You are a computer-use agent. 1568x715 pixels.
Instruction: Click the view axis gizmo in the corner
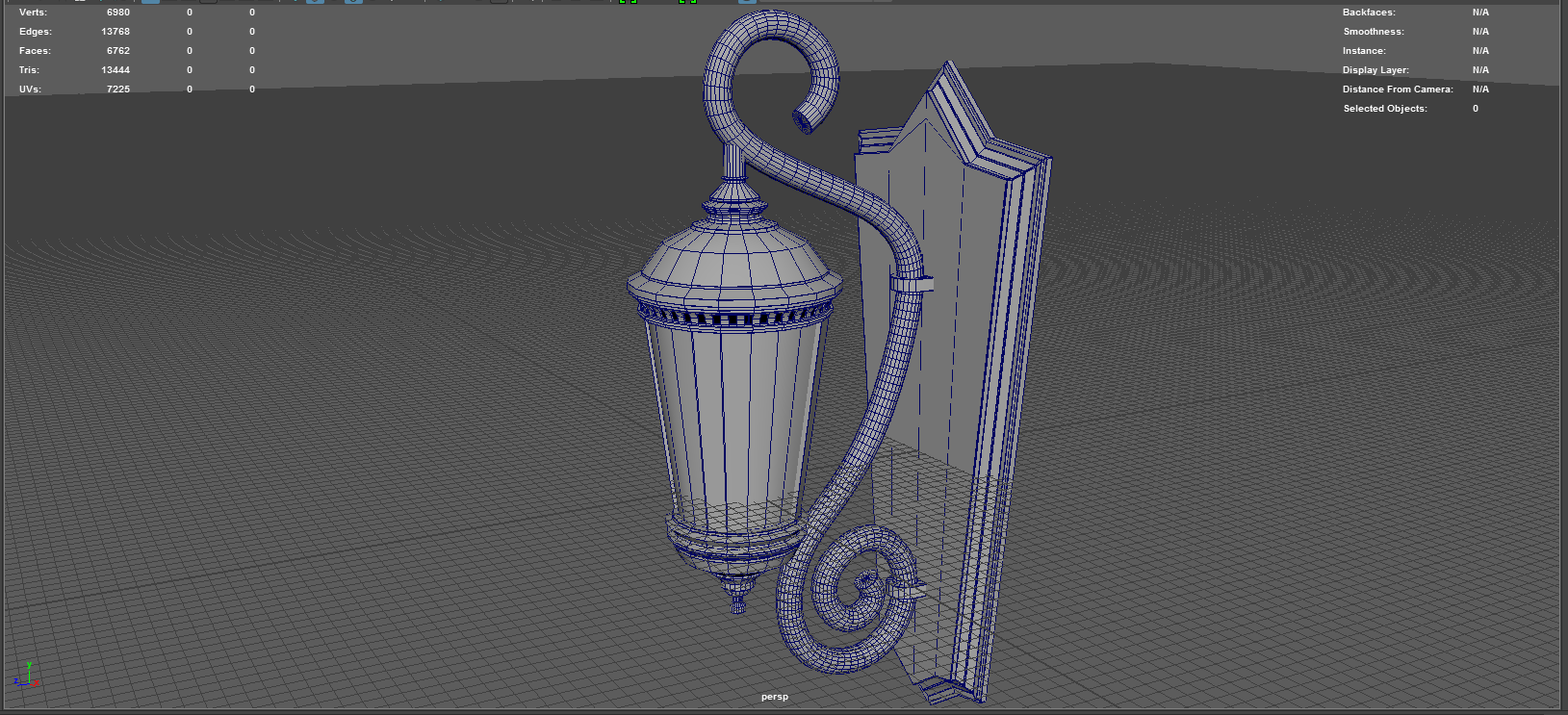27,675
